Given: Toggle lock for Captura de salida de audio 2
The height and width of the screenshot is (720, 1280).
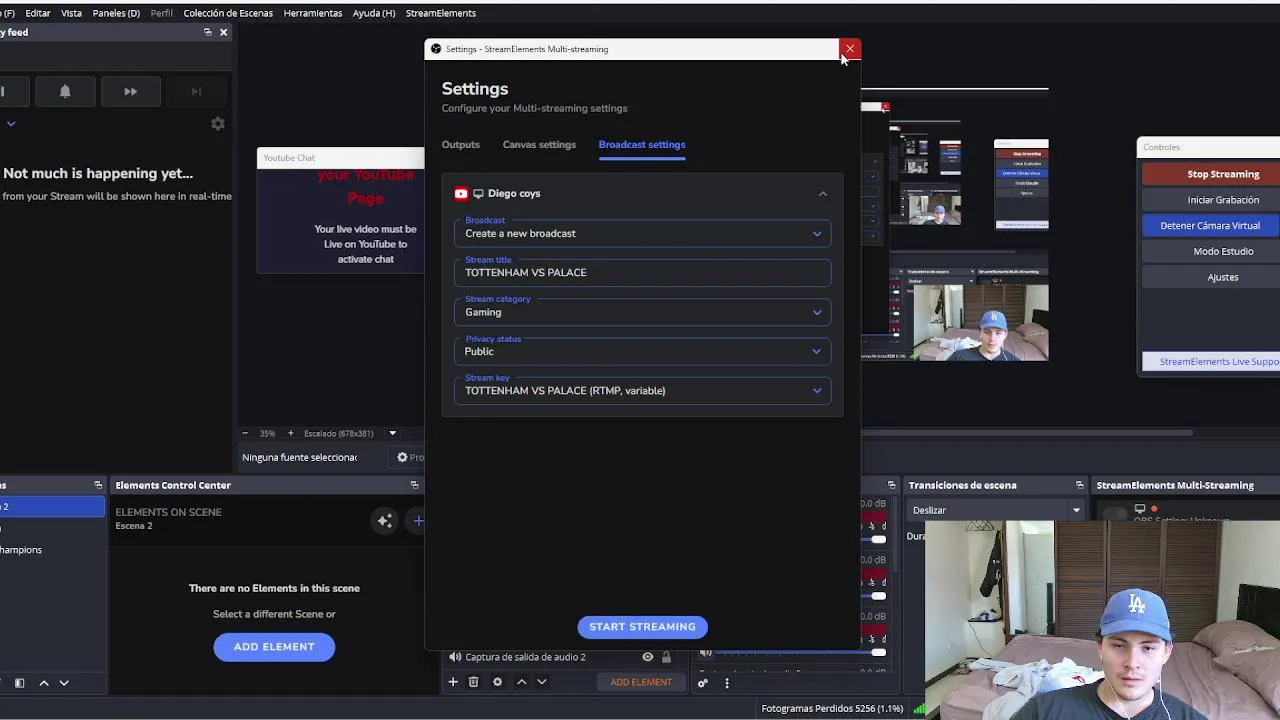Looking at the screenshot, I should (x=666, y=657).
